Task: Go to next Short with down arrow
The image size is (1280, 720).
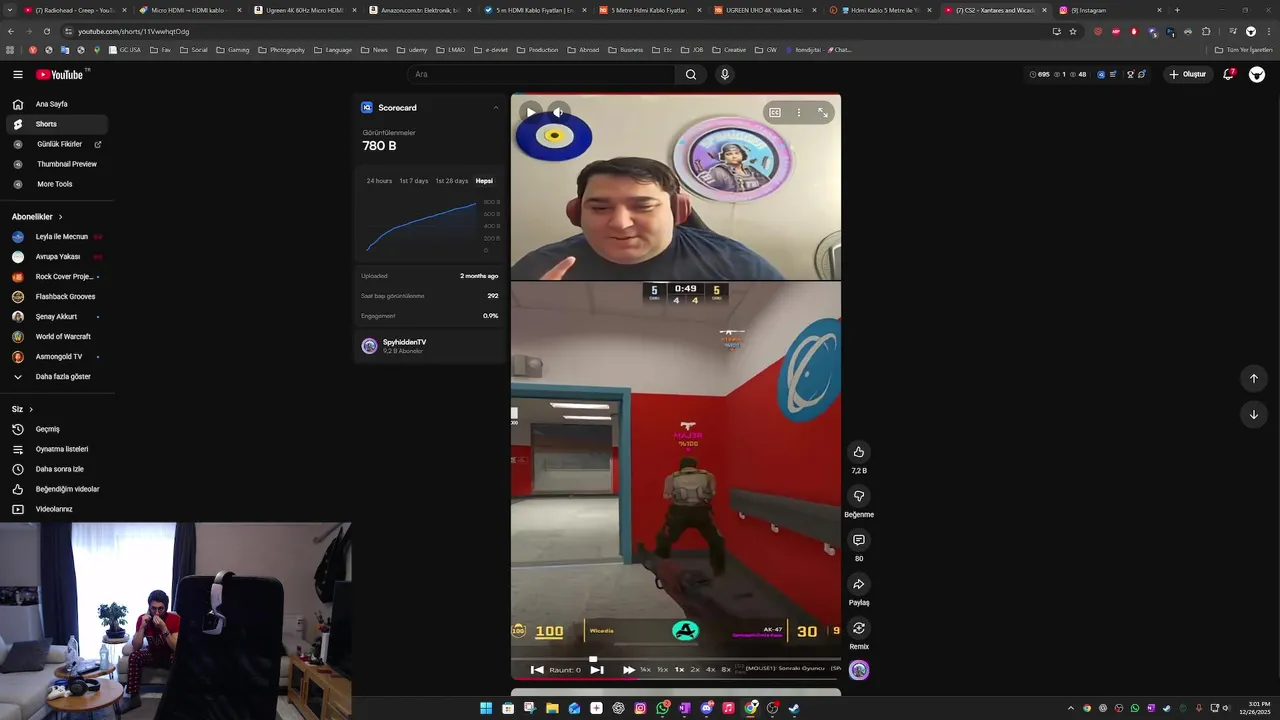Action: [1253, 414]
